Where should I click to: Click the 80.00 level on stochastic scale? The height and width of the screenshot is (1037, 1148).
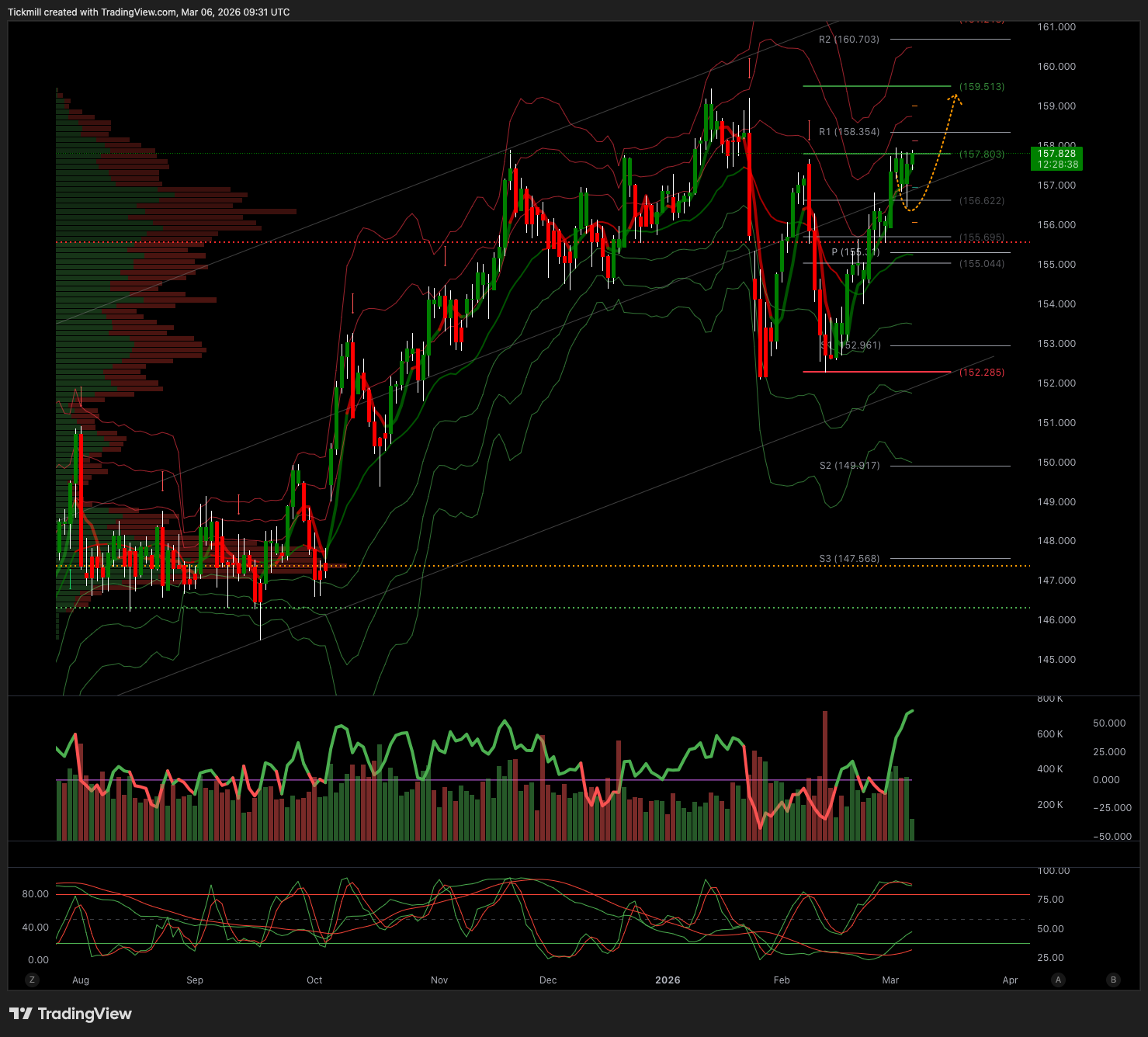point(35,894)
